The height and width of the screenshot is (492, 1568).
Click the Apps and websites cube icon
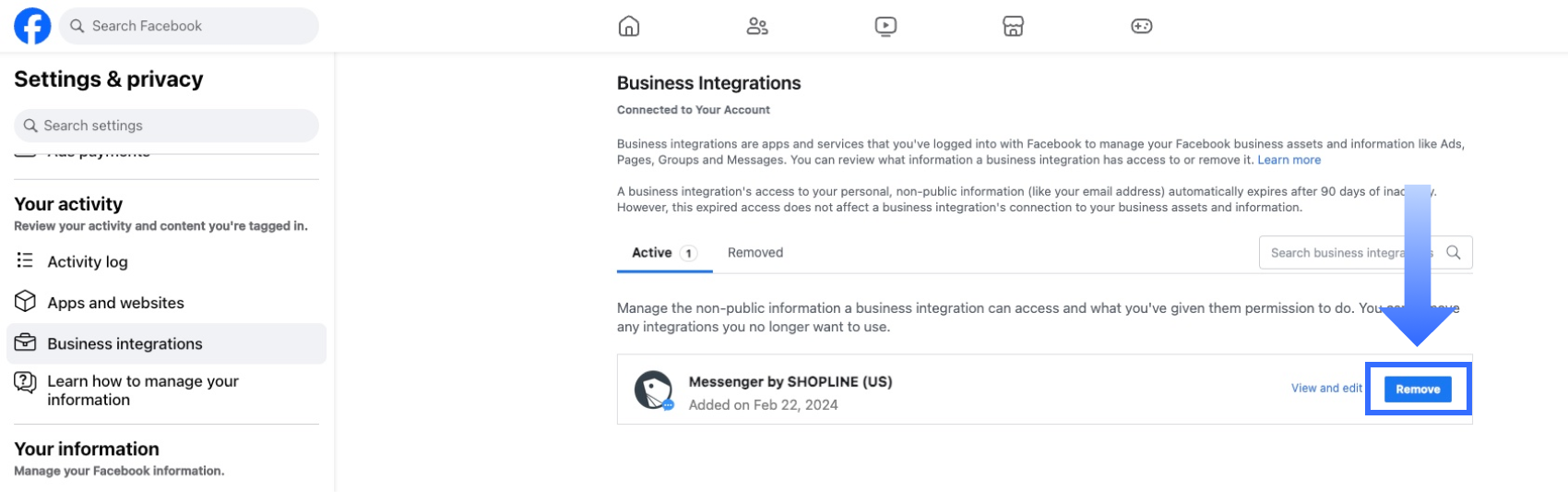25,302
